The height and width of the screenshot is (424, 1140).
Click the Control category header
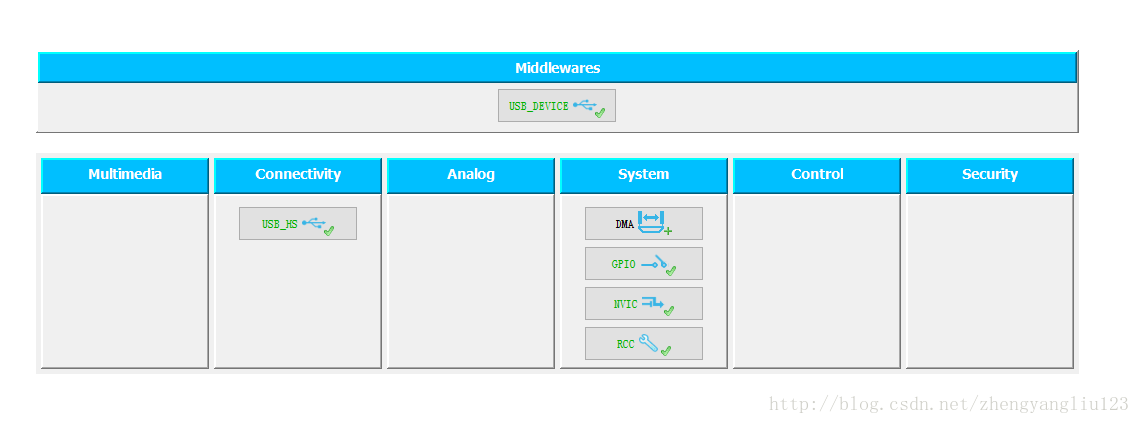817,175
